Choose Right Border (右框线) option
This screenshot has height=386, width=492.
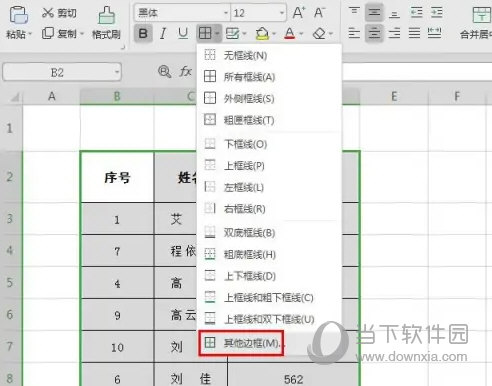pyautogui.click(x=269, y=209)
